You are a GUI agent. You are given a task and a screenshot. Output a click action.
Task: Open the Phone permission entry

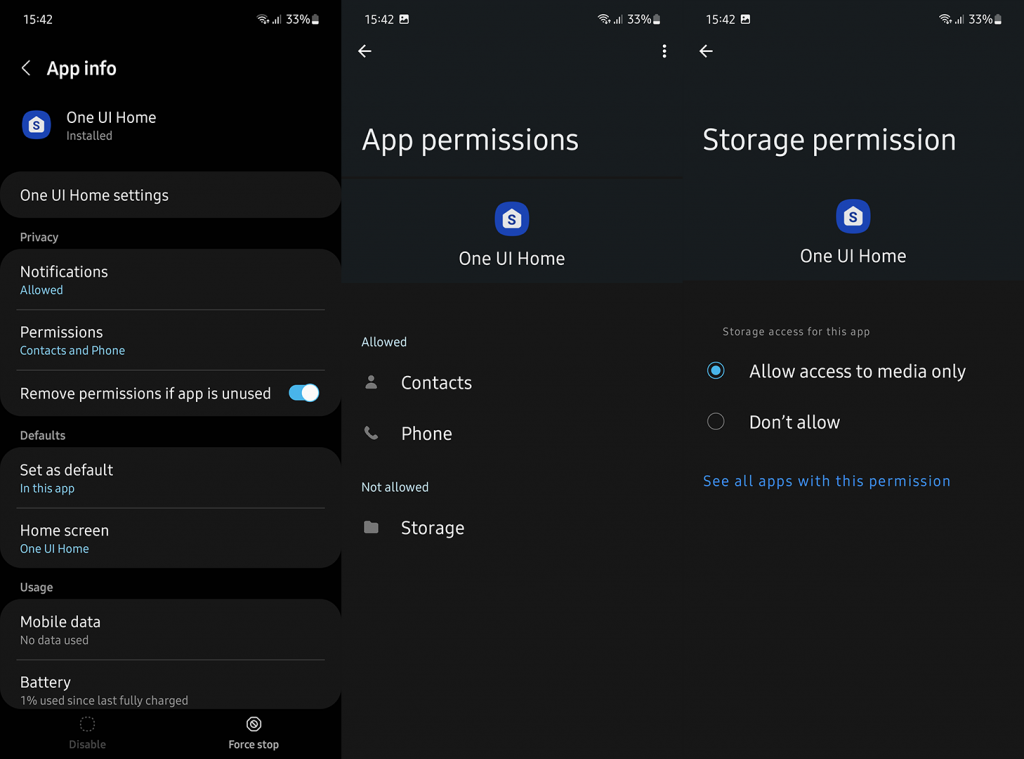coord(512,433)
